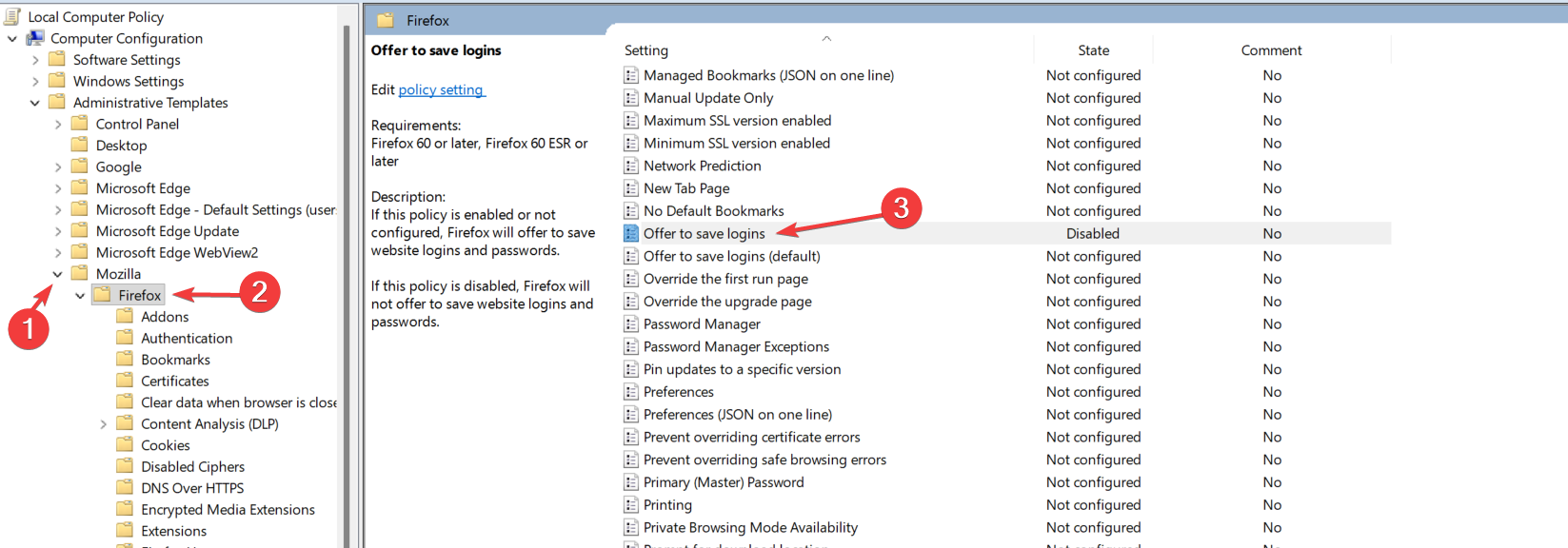Expand the Software Settings node

[x=35, y=60]
